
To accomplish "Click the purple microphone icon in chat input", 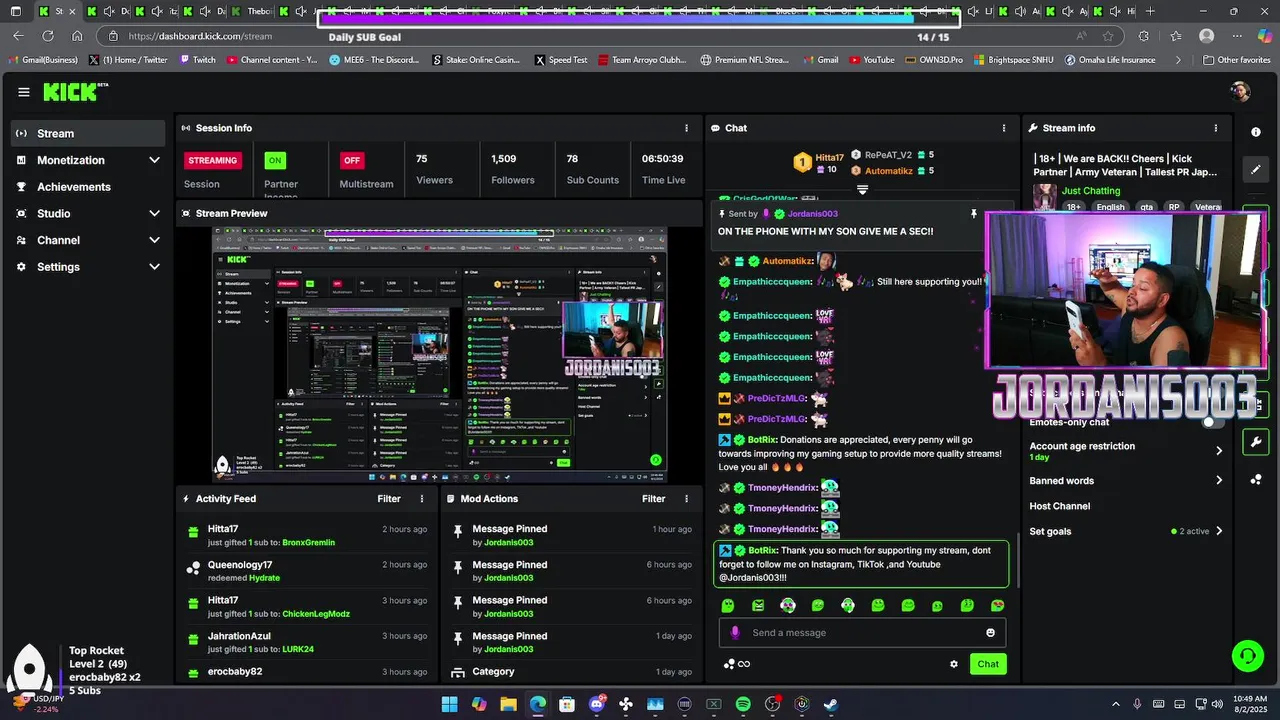I will 735,633.
